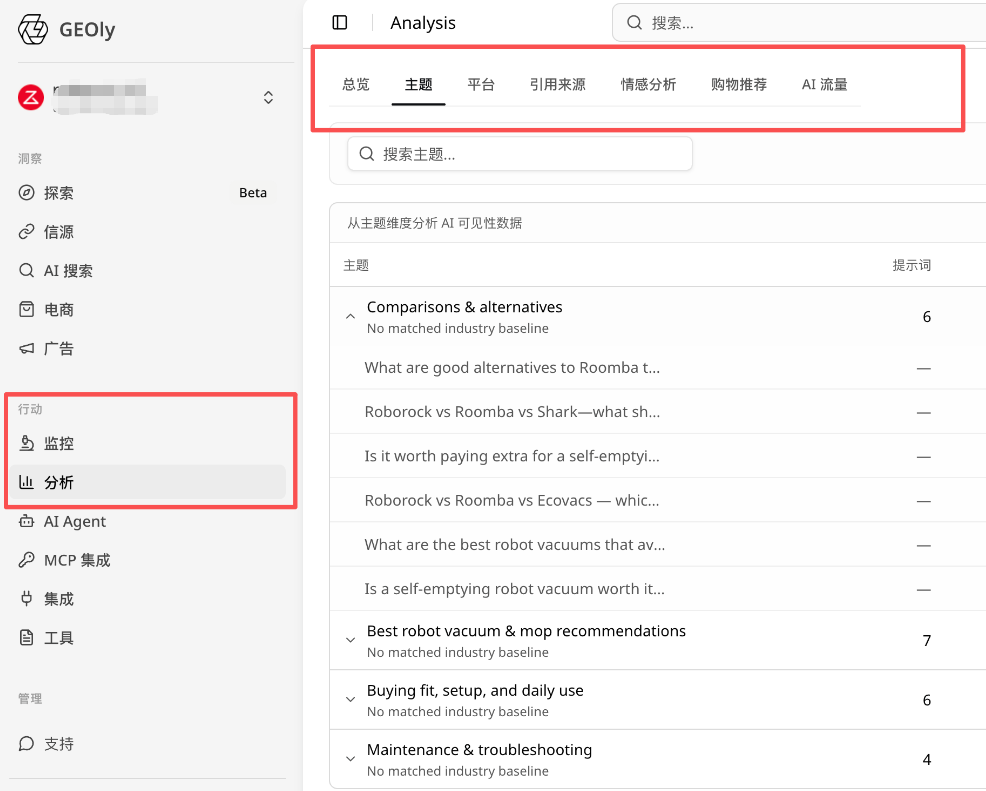Open prompt 'Is a self-emptying robot vacuum worth'
The width and height of the screenshot is (986, 791).
(514, 589)
